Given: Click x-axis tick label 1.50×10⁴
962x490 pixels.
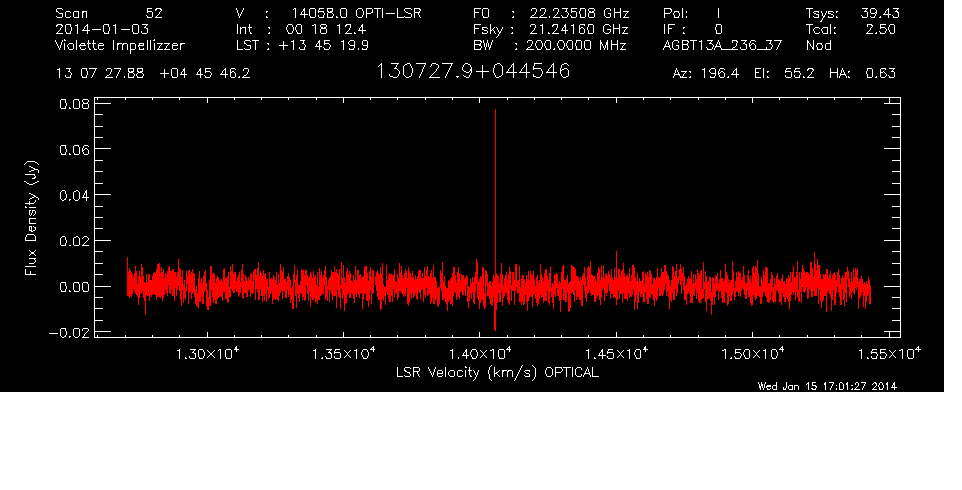Looking at the screenshot, I should pos(752,353).
